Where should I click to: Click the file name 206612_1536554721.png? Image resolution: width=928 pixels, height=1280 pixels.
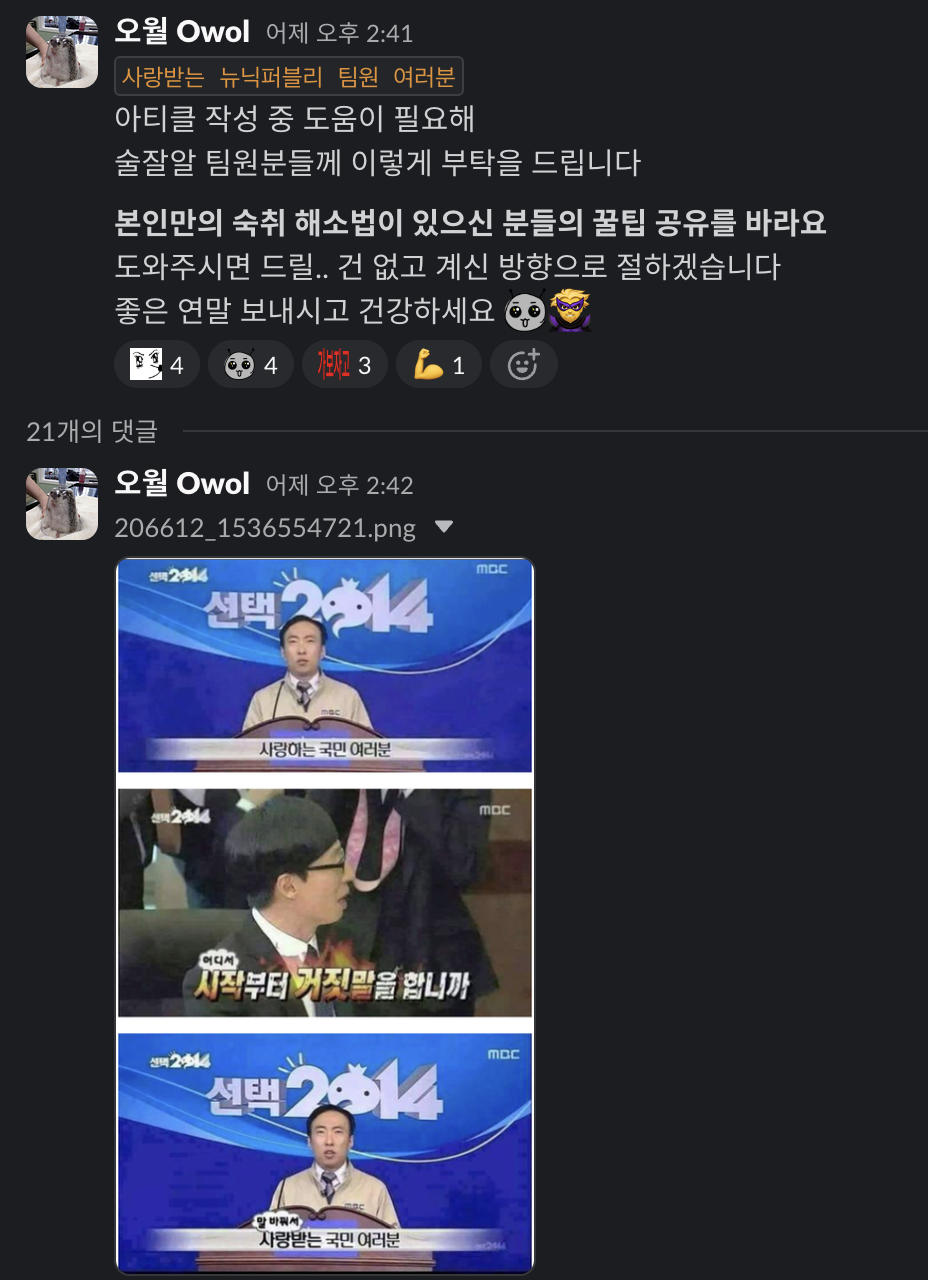pos(265,528)
